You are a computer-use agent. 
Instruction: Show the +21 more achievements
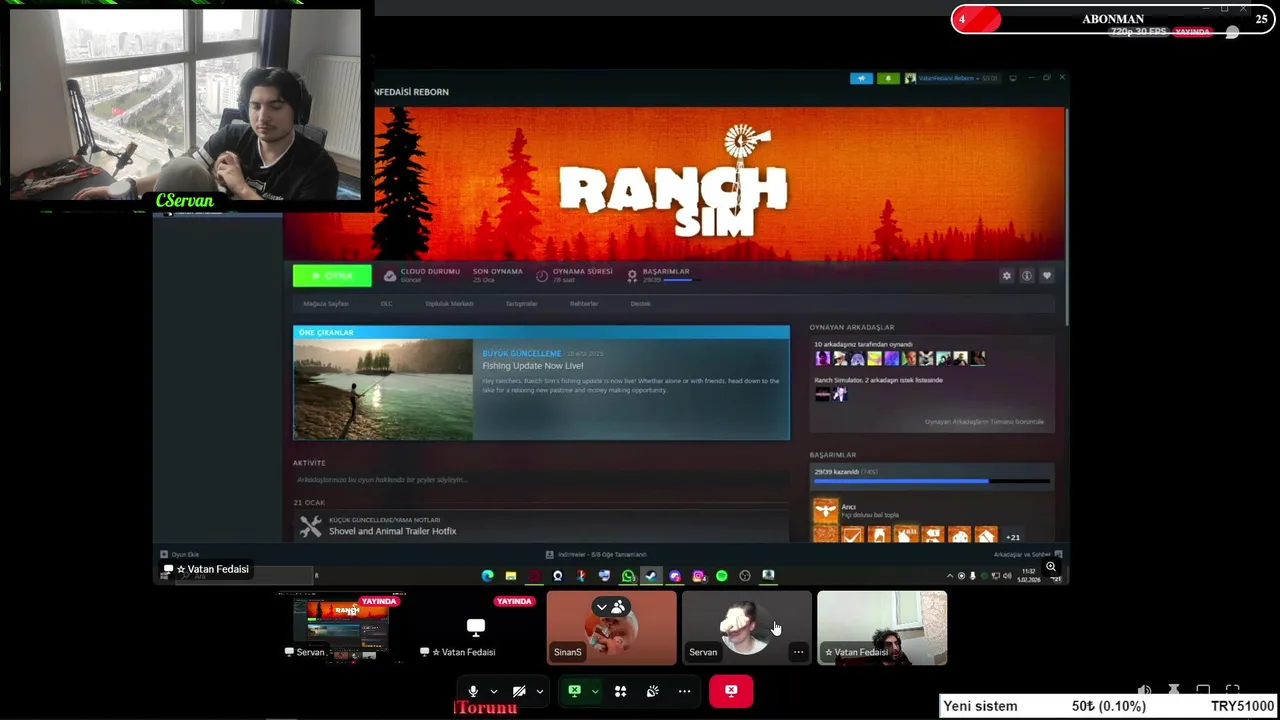1013,537
